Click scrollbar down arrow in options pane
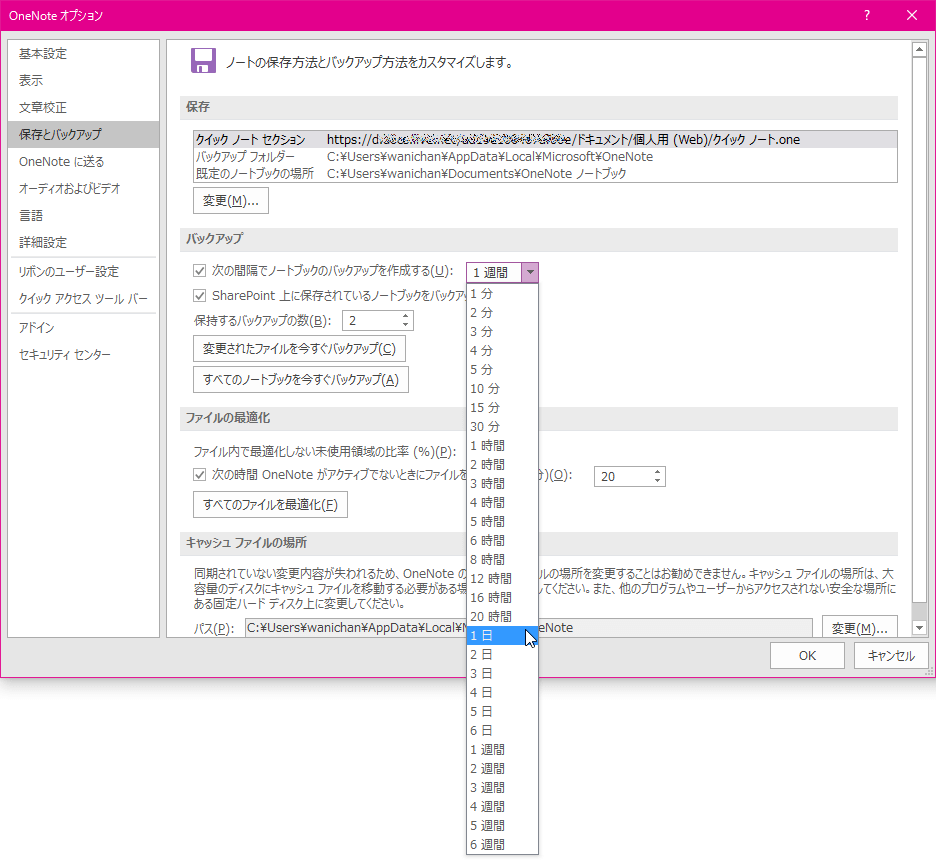 pyautogui.click(x=919, y=628)
